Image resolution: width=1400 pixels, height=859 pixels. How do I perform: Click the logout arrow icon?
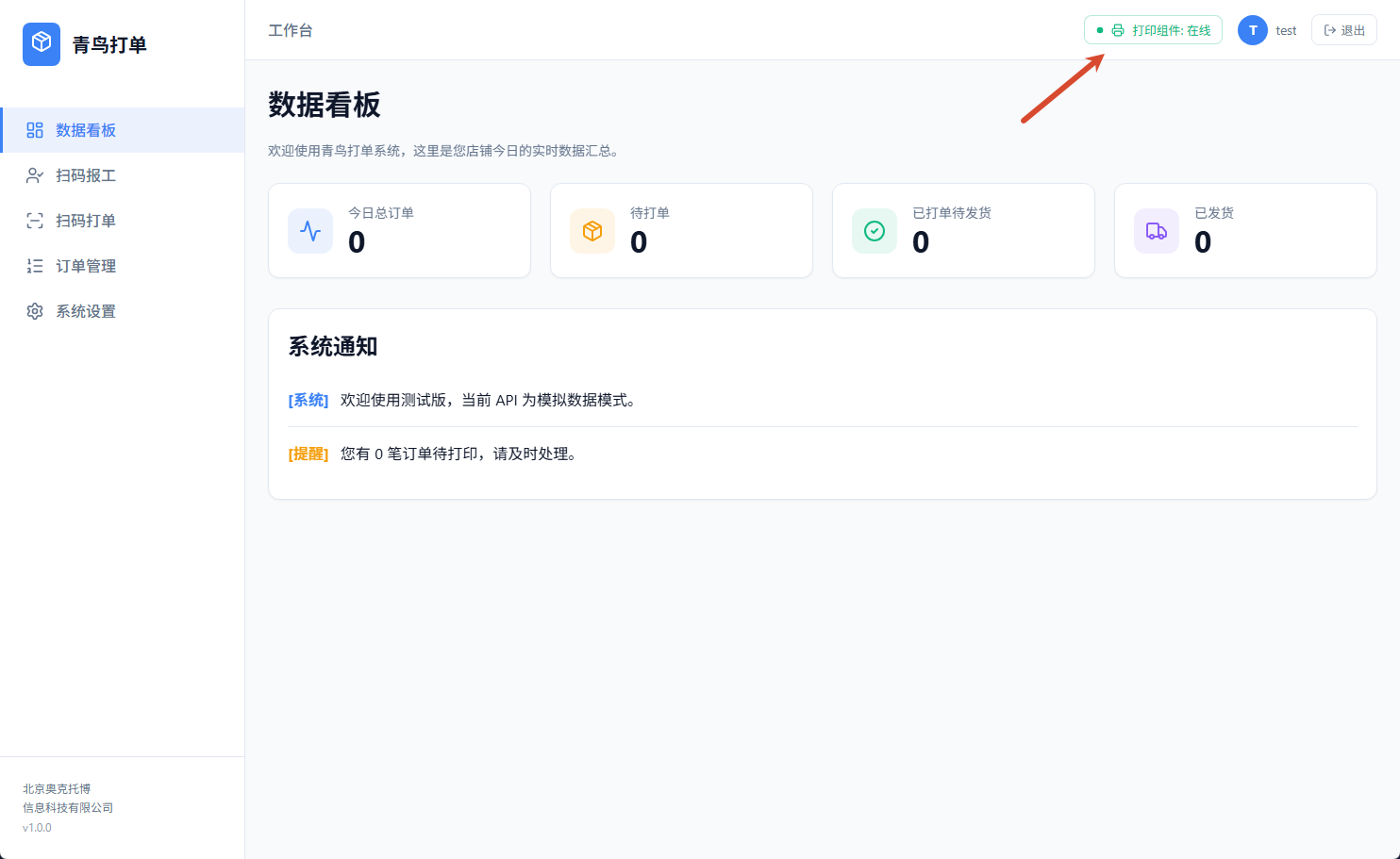point(1330,30)
